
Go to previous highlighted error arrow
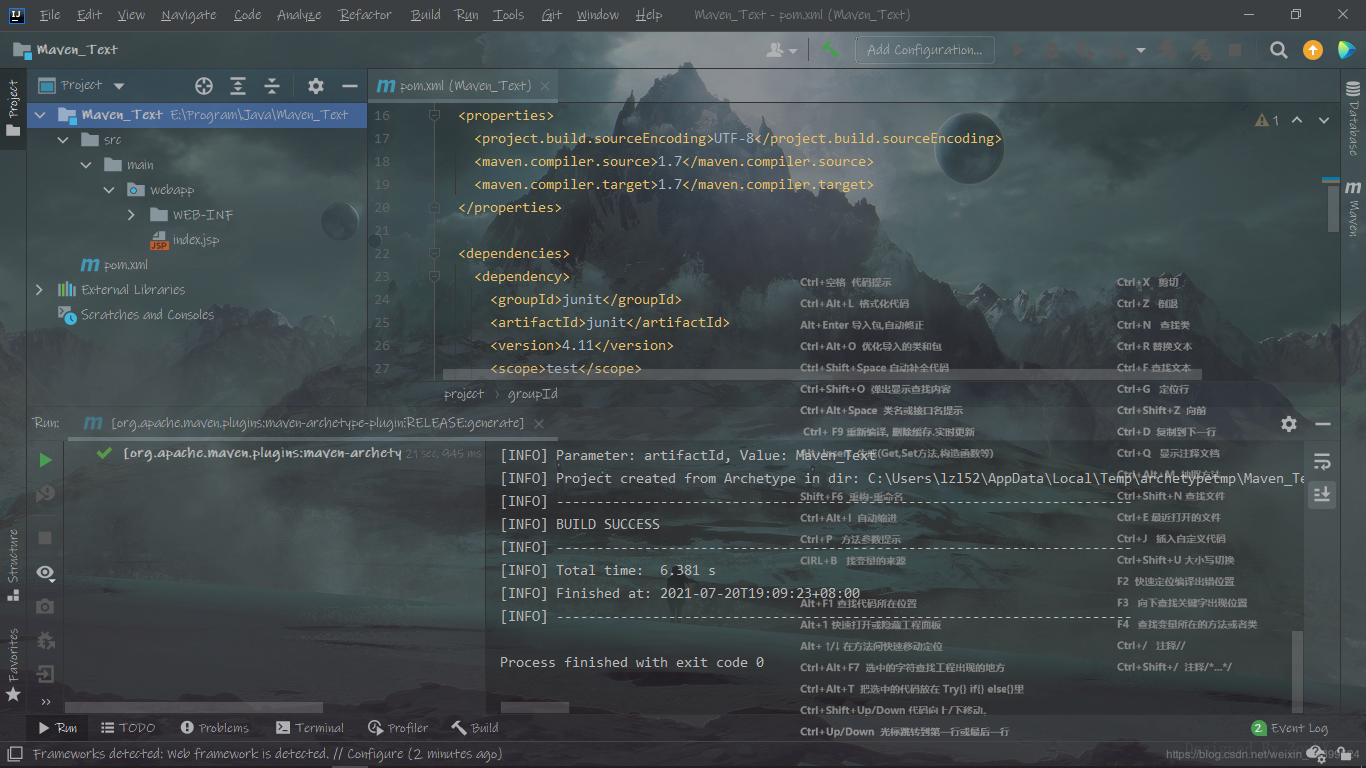point(1297,120)
